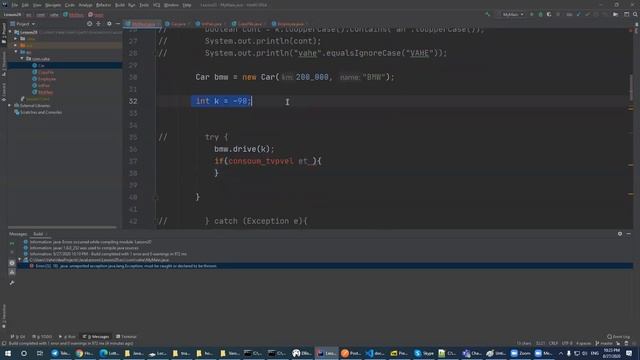This screenshot has height=360, width=640.
Task: Open Skype from the taskbar
Action: click(424, 353)
